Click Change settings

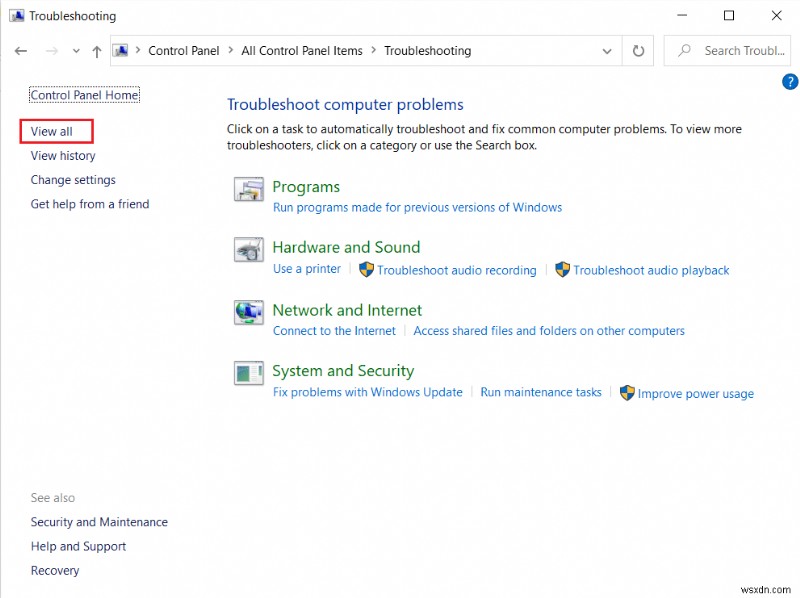73,179
